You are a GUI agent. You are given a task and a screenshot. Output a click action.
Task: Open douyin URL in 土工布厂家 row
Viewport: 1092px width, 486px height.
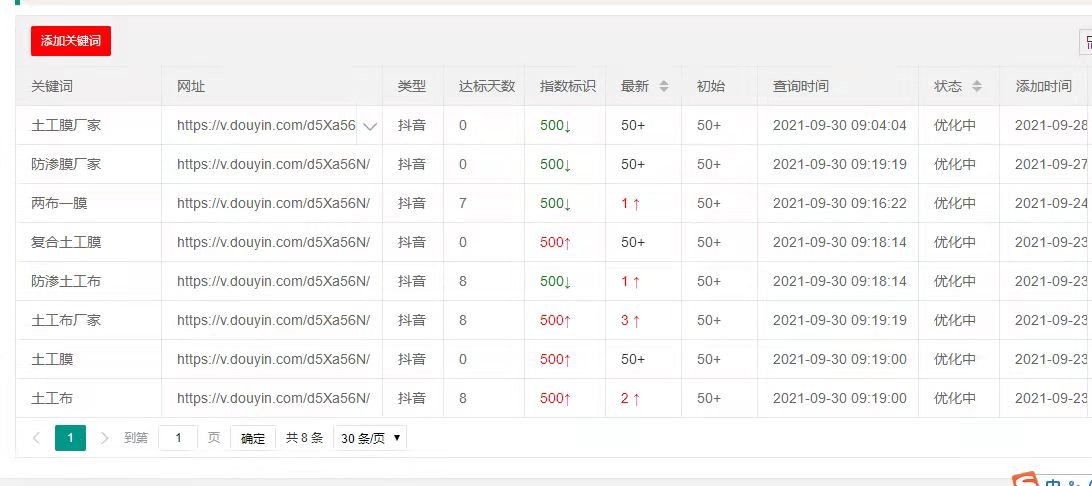273,320
